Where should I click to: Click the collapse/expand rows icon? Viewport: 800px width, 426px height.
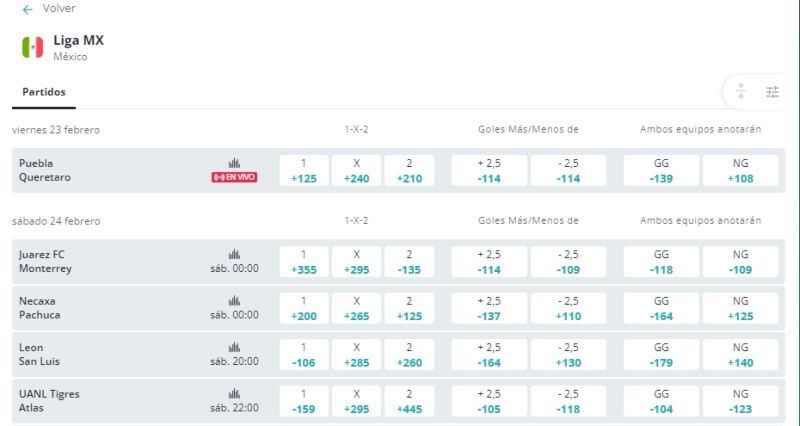pyautogui.click(x=741, y=92)
